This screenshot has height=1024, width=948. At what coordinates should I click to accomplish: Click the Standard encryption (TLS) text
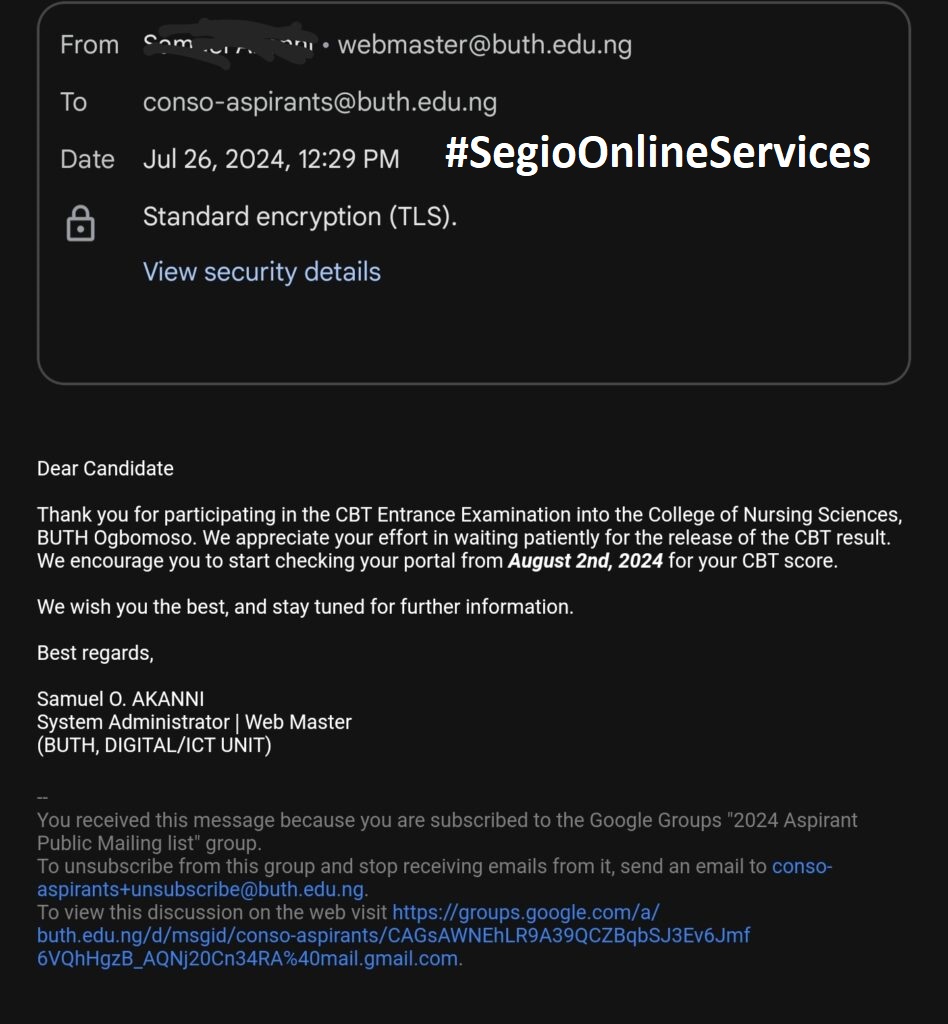pyautogui.click(x=299, y=217)
